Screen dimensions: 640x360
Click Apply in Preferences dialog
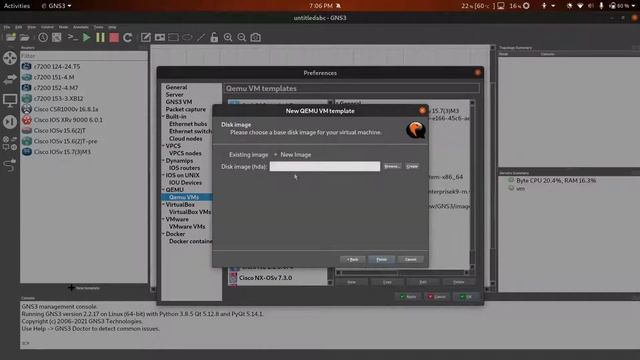(x=408, y=297)
